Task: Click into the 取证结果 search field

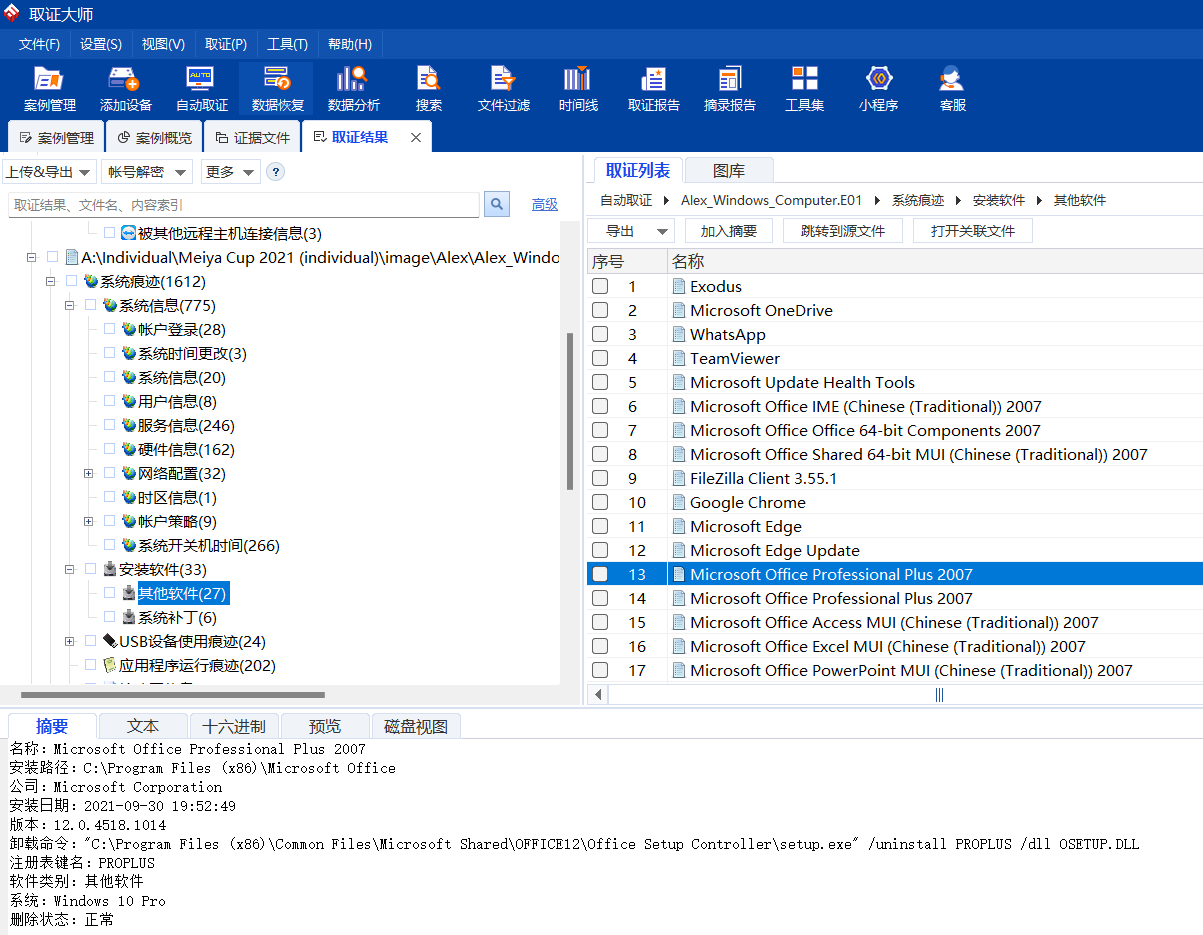Action: (244, 204)
